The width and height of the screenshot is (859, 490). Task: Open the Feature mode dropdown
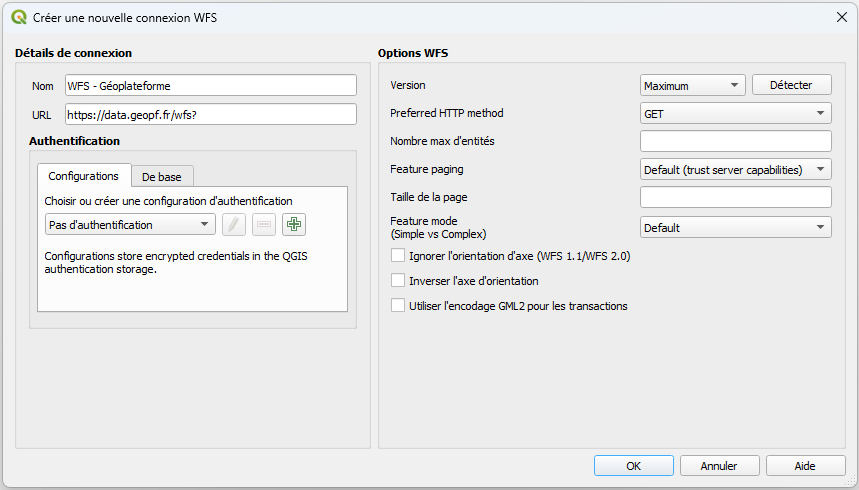735,227
